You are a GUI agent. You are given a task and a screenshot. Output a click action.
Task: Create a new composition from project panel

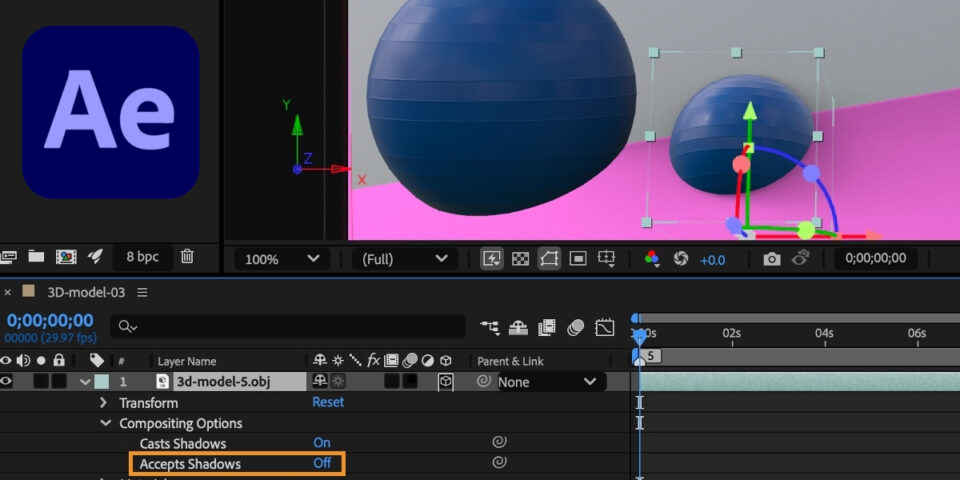click(x=66, y=257)
